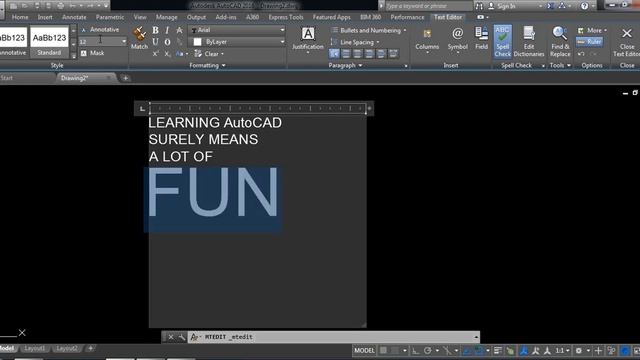Select the Standard text style thumbnail
640x360 pixels.
coord(49,41)
